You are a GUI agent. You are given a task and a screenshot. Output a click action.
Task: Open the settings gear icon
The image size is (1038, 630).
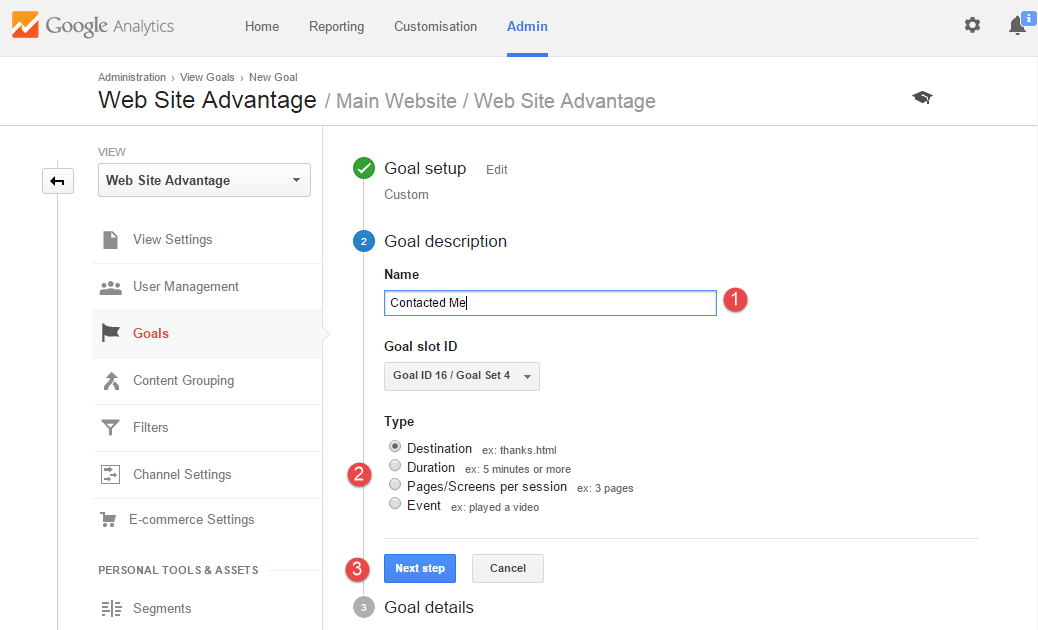(972, 25)
